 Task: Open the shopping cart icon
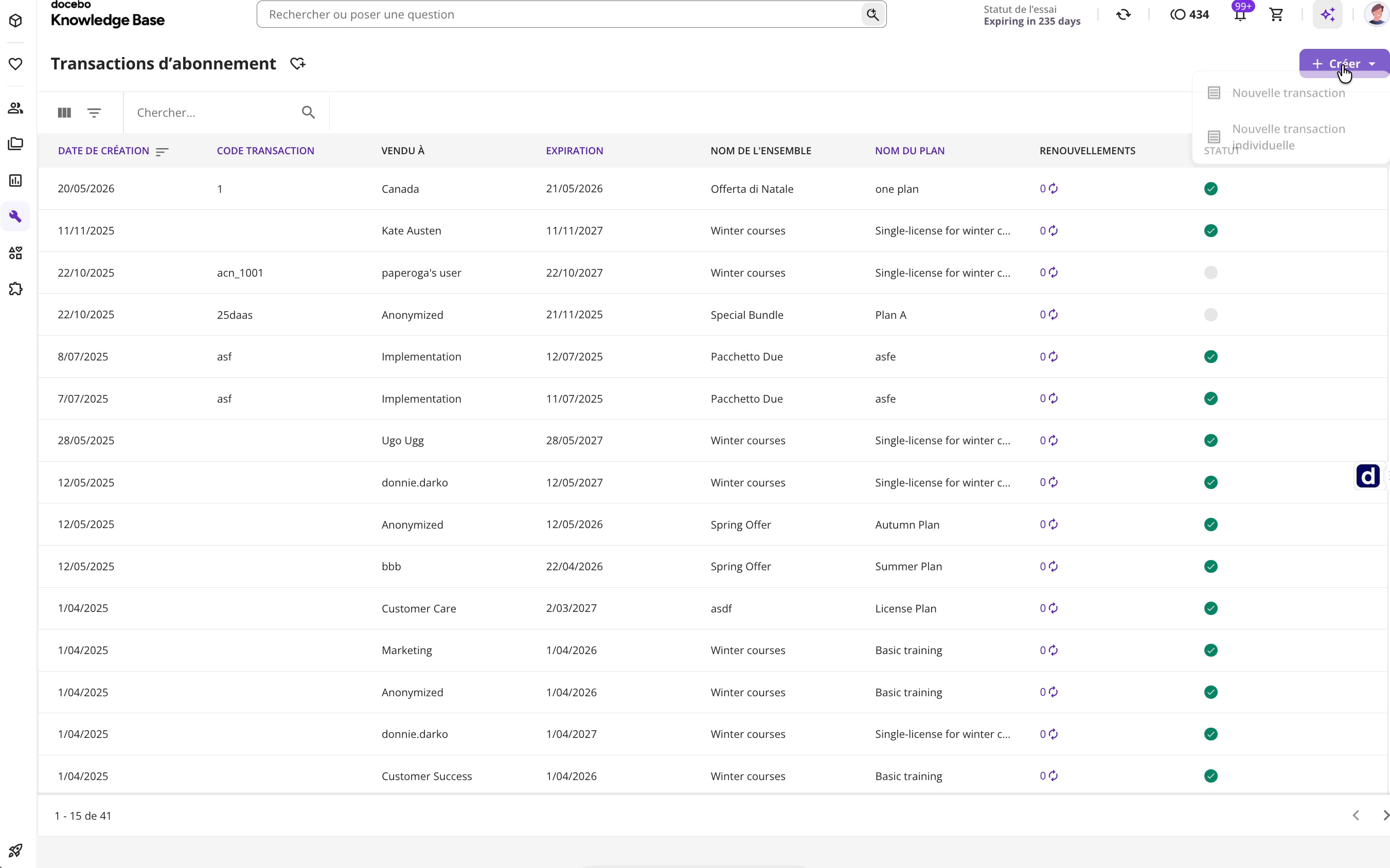point(1276,15)
